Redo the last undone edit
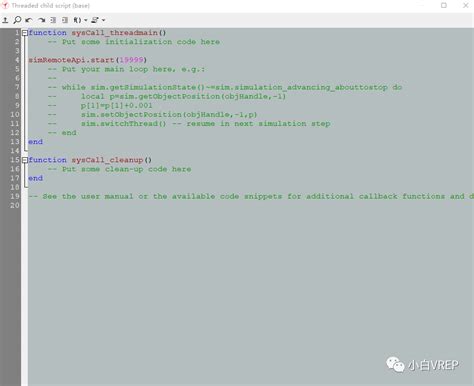This screenshot has height=386, width=474. pos(41,20)
